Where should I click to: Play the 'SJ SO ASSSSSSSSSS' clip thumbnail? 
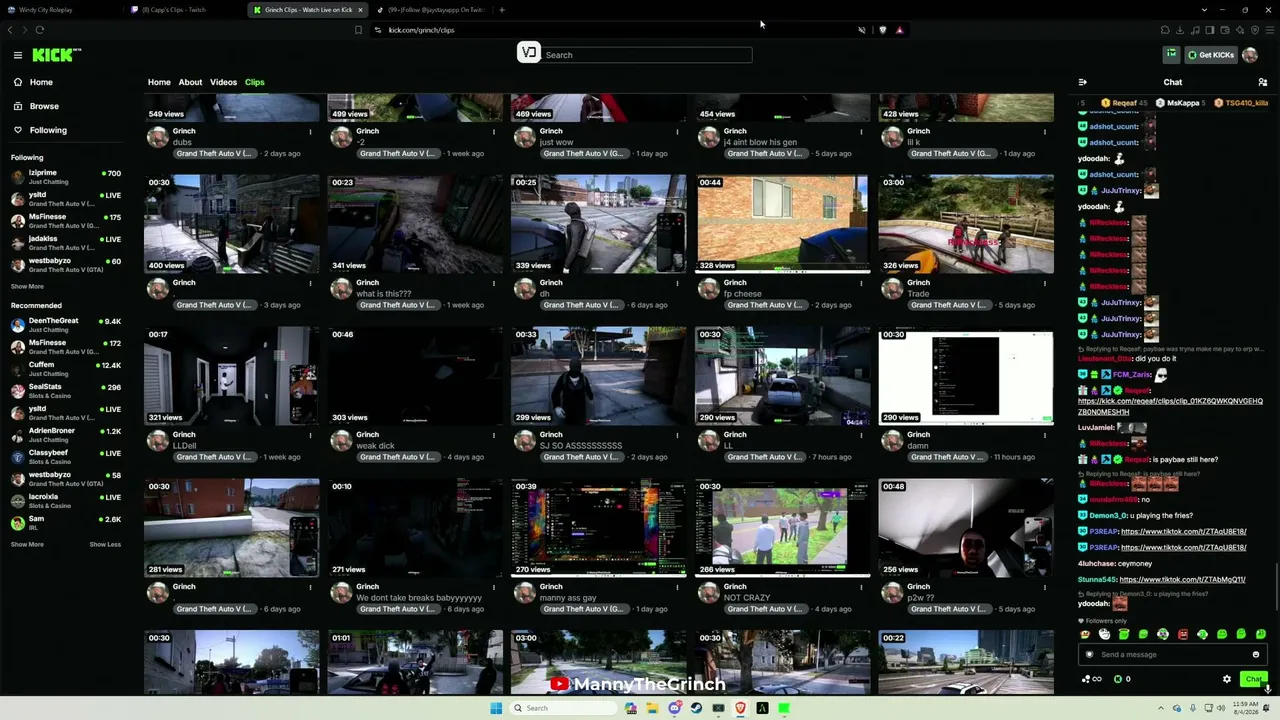pyautogui.click(x=598, y=376)
